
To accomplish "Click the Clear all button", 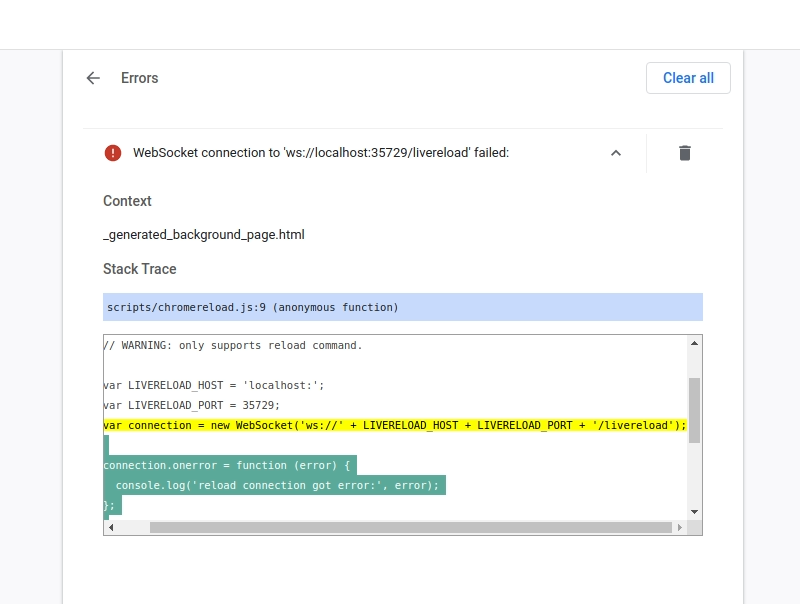I will coord(688,78).
